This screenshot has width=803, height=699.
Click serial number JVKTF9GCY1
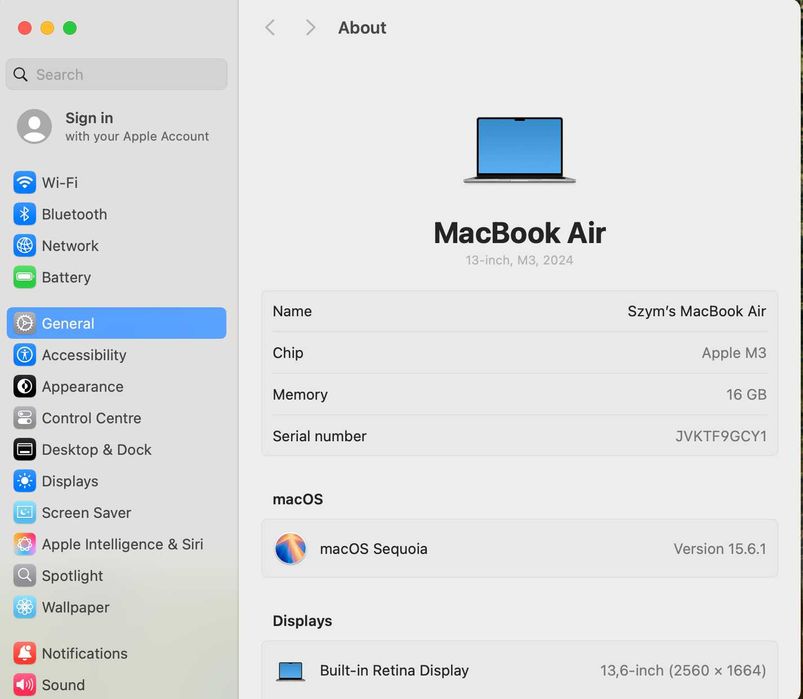[721, 436]
